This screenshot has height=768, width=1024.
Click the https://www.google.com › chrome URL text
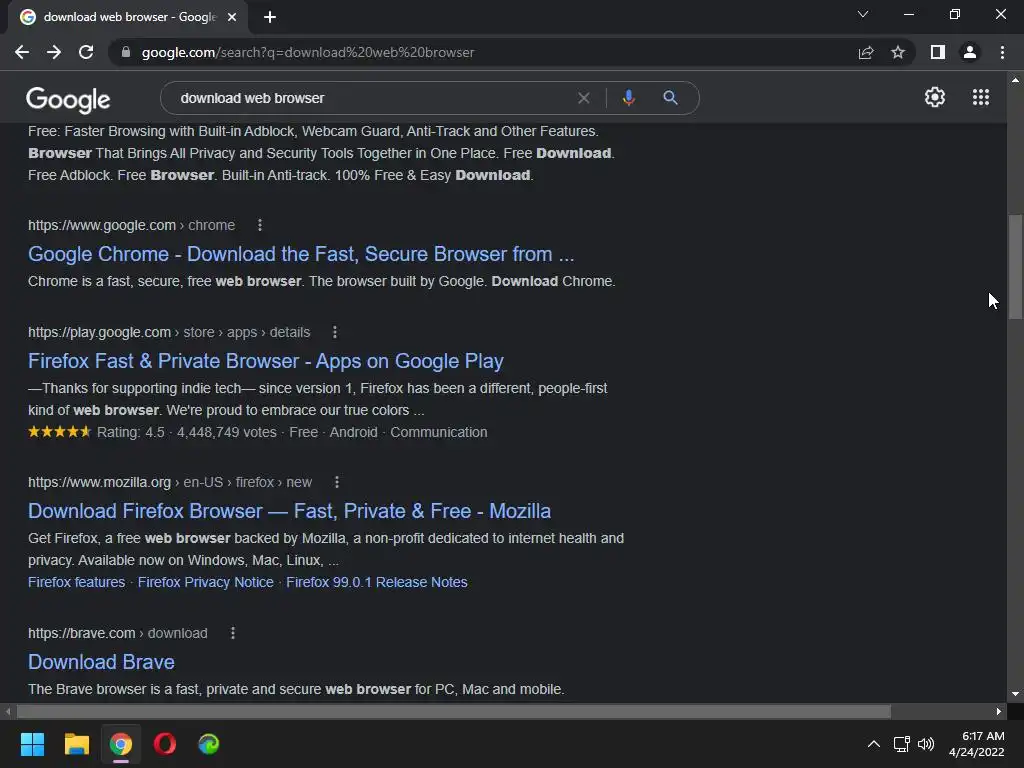click(131, 225)
